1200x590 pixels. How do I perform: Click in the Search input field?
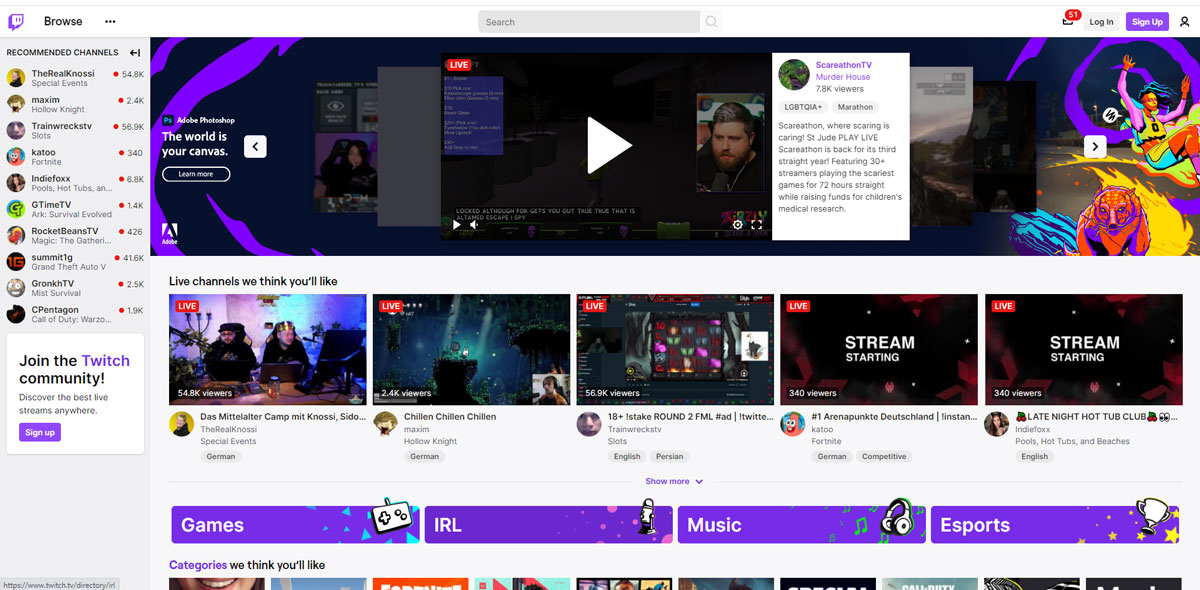point(589,21)
